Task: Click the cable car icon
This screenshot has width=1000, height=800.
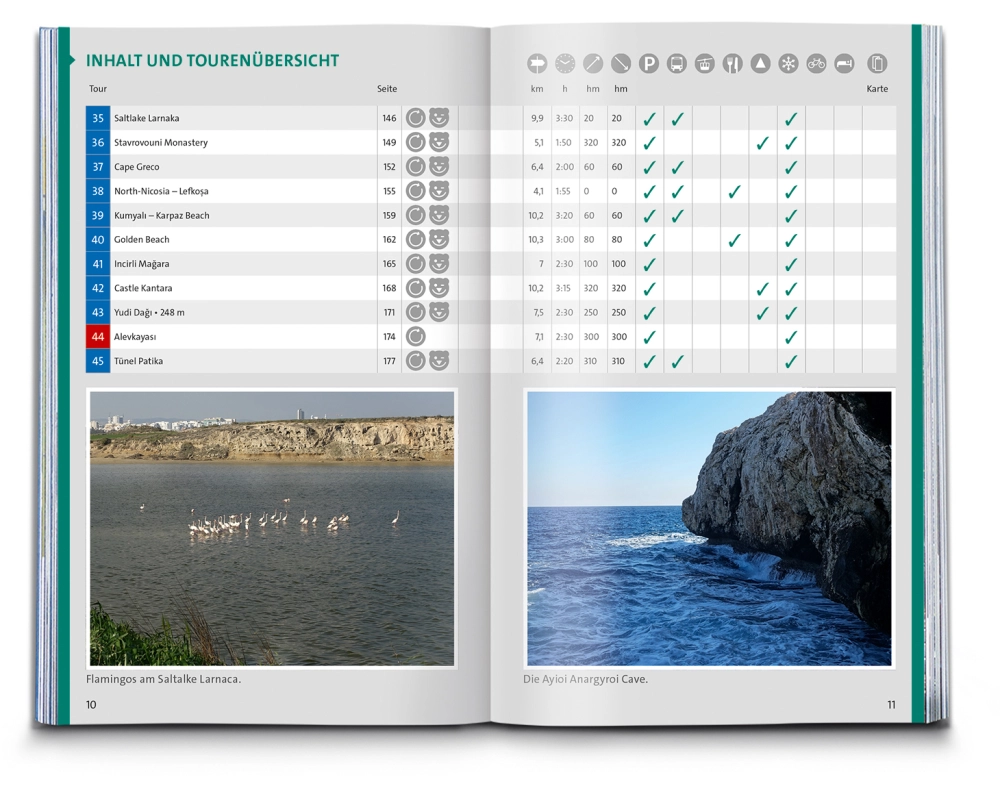Action: (x=705, y=64)
